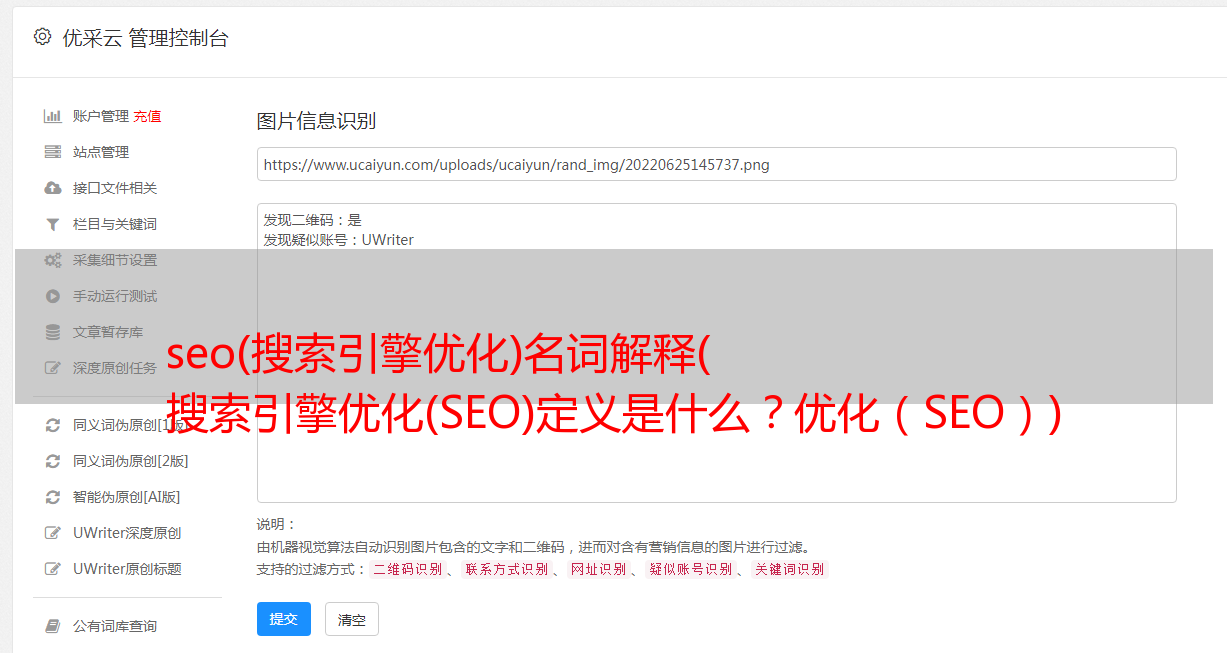1227x653 pixels.
Task: Click the 疑似账号识别 filter tag
Action: tap(690, 569)
